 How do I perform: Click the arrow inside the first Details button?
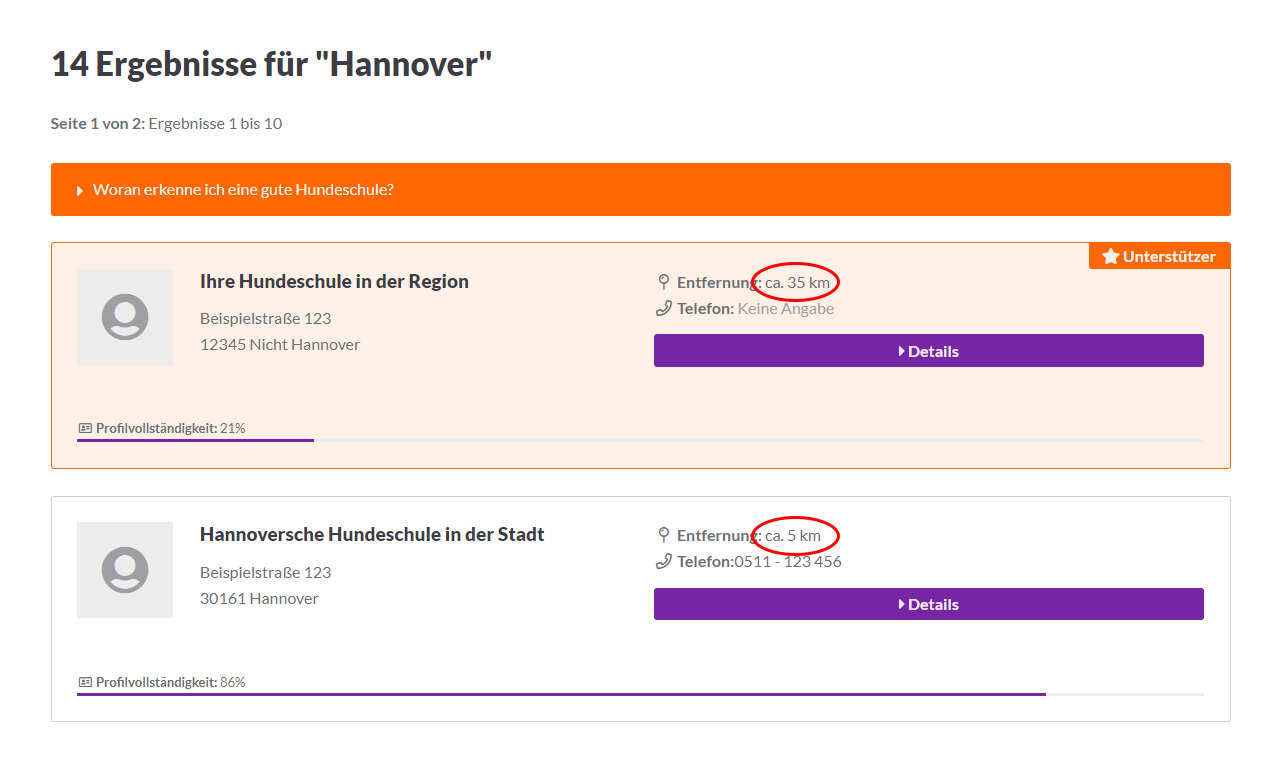[x=899, y=350]
